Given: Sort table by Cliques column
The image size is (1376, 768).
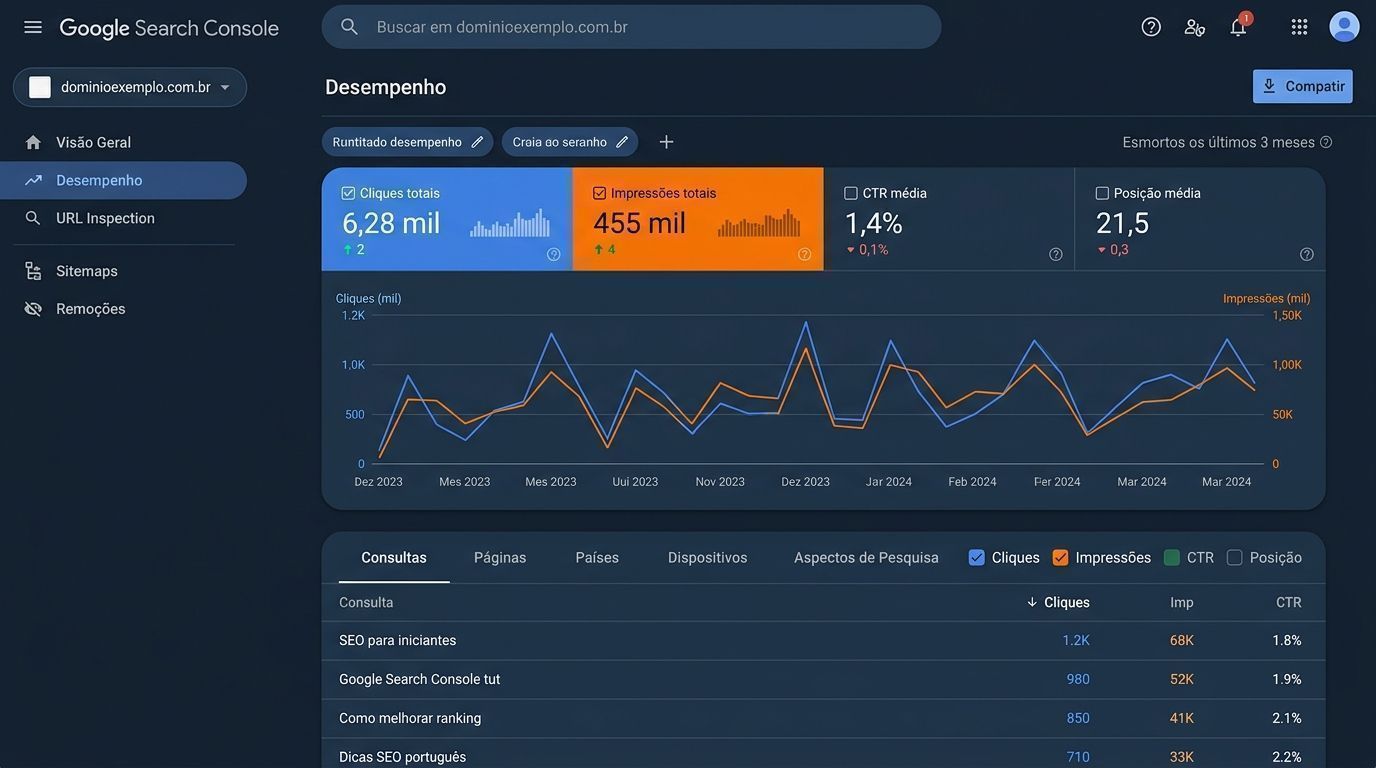Looking at the screenshot, I should pos(1058,602).
